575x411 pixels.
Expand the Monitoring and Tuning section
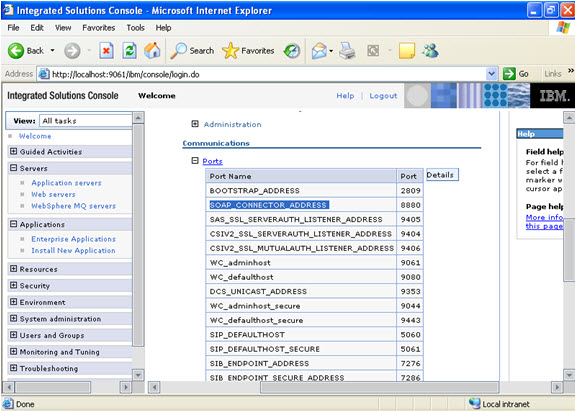[x=14, y=351]
